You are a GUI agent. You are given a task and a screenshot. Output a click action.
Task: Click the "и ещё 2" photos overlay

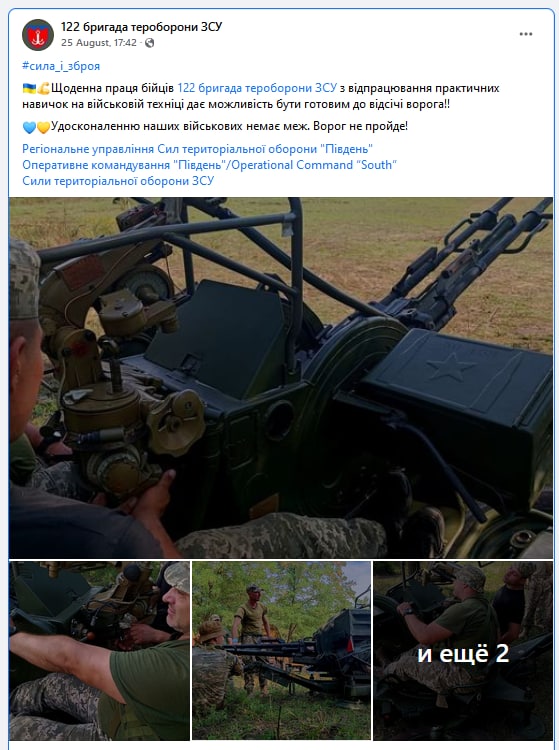[463, 651]
